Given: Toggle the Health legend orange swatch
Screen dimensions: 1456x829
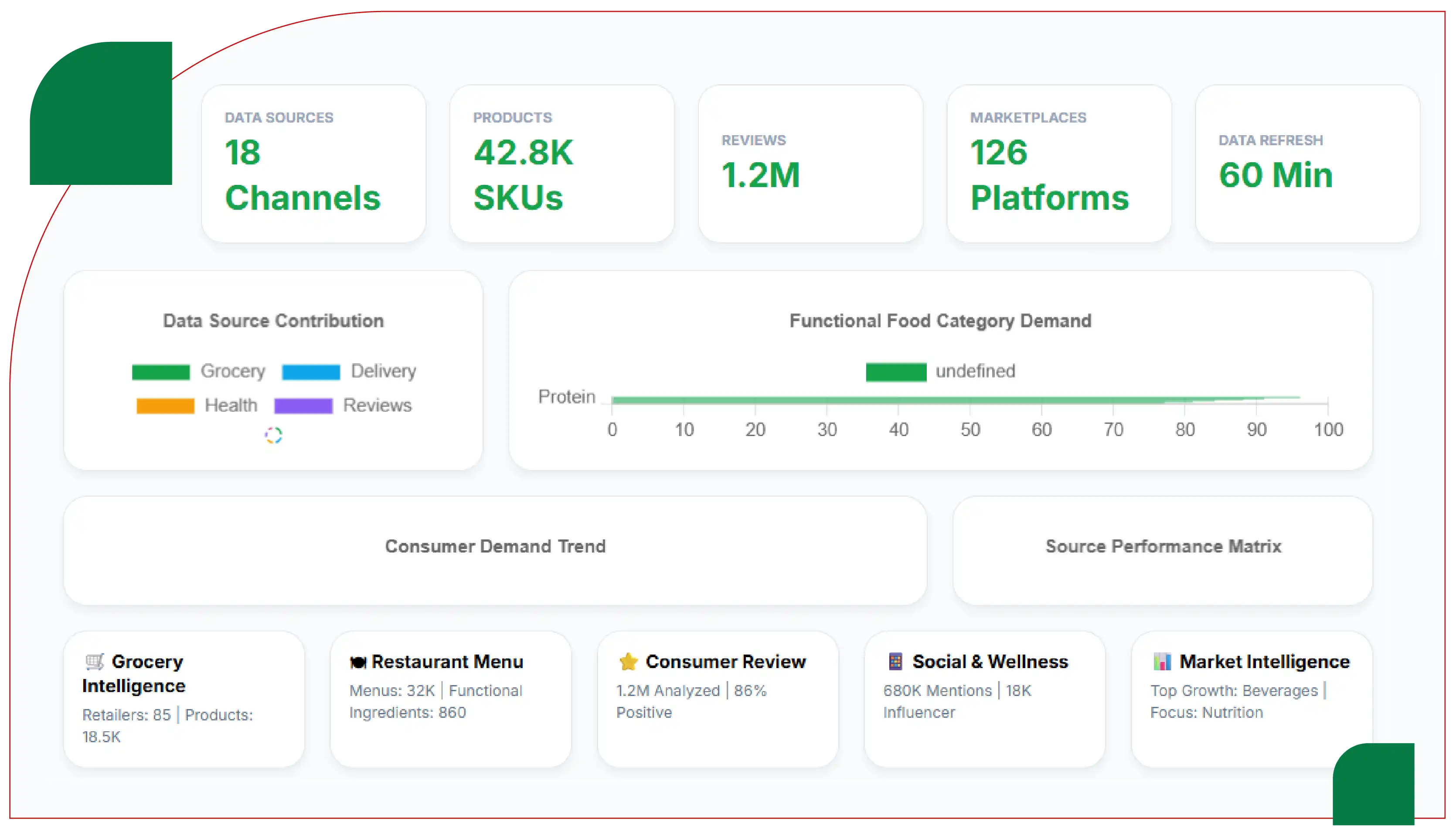Looking at the screenshot, I should 165,406.
